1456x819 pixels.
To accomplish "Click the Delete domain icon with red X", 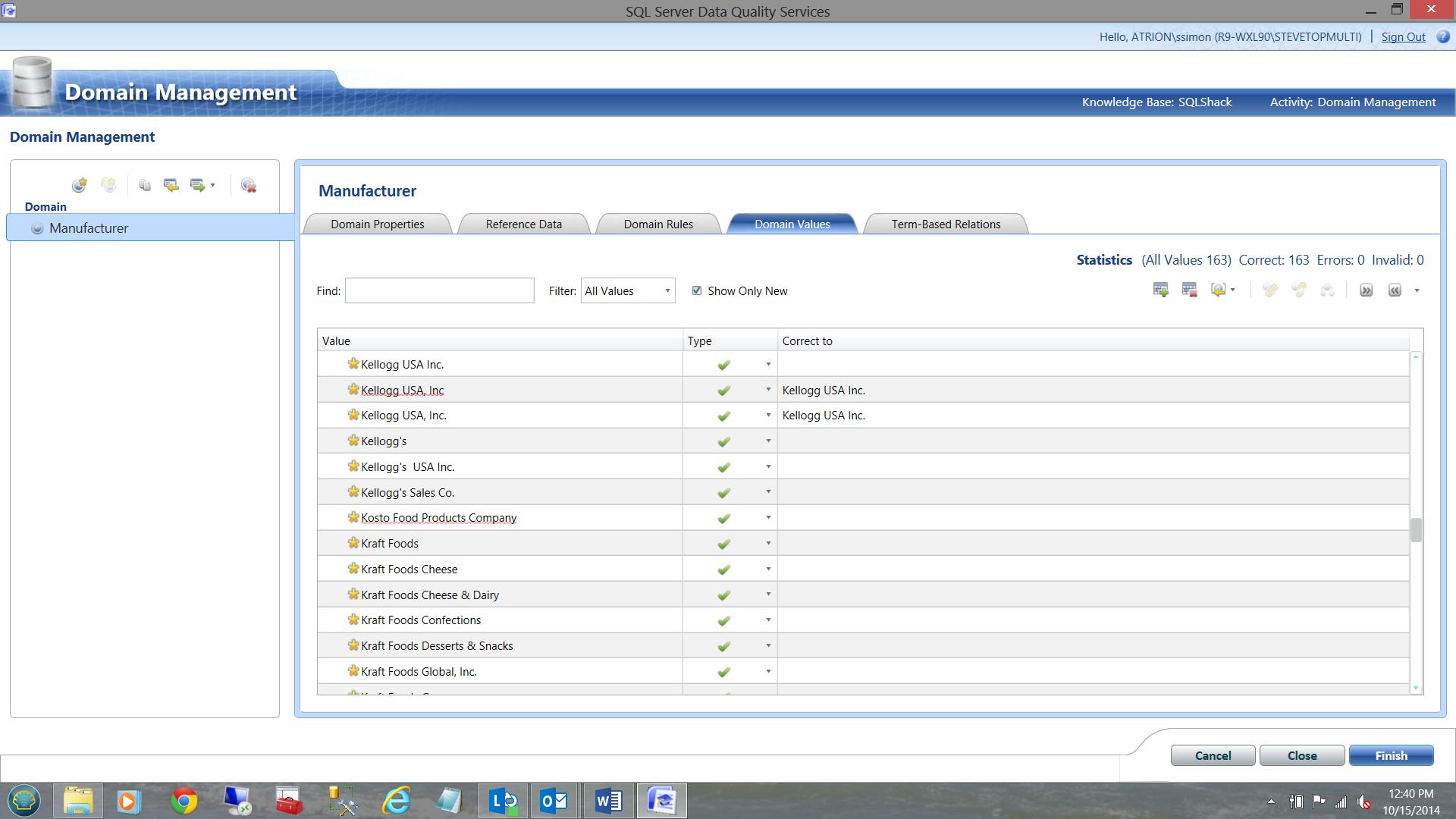I will click(x=248, y=185).
